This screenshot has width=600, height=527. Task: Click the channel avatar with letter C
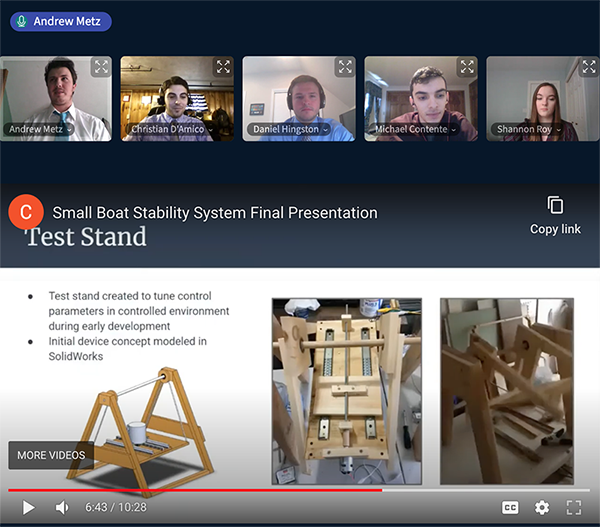(26, 212)
